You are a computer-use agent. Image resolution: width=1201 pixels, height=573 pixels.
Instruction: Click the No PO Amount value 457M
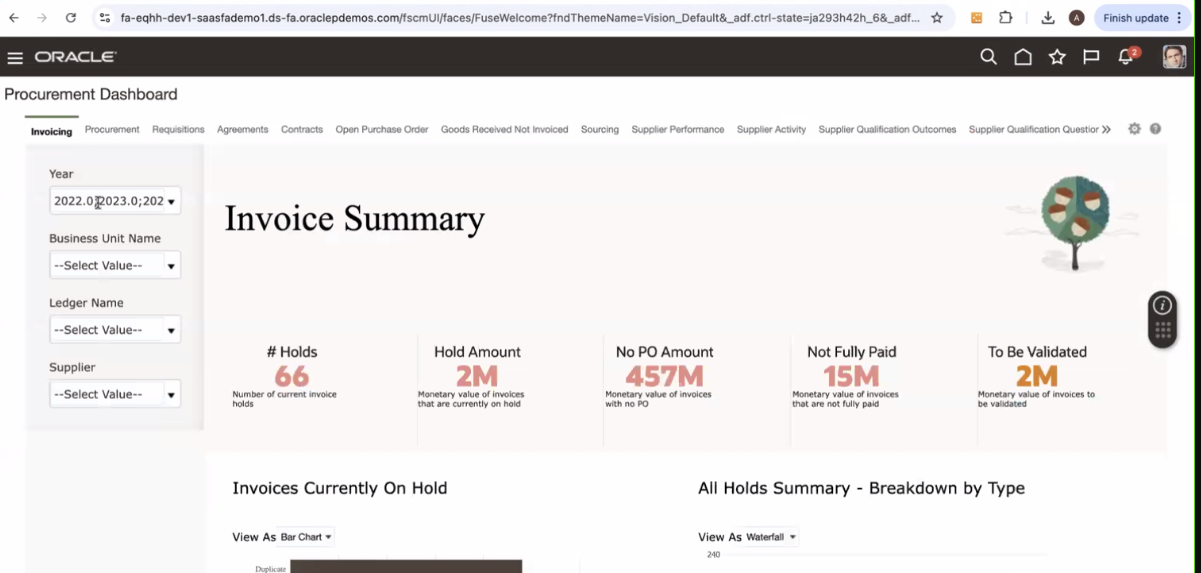(x=665, y=376)
